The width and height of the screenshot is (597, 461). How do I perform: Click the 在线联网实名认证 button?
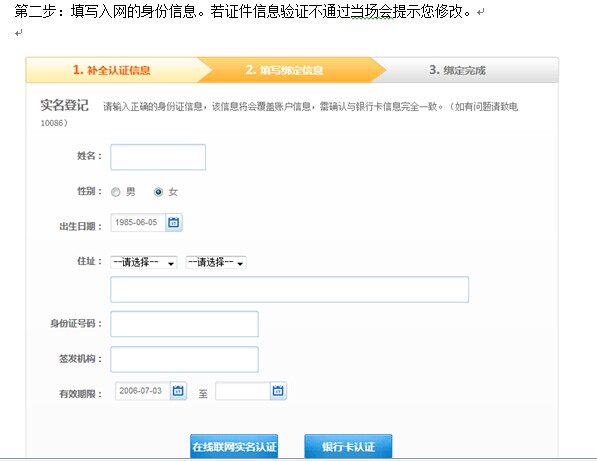coord(234,446)
